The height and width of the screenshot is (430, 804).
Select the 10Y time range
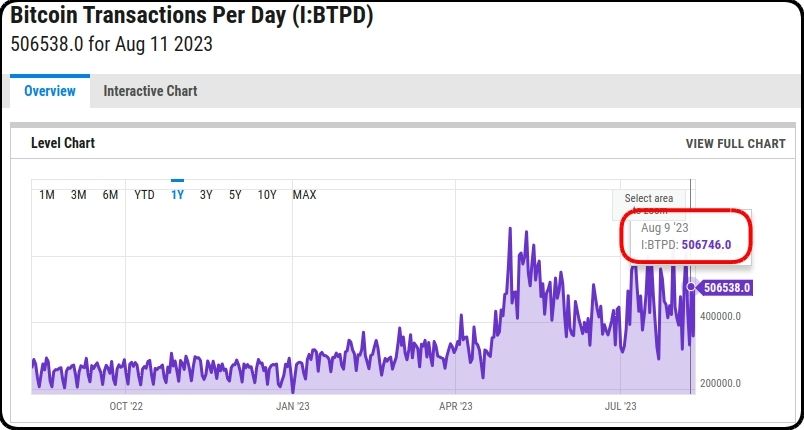click(x=267, y=195)
